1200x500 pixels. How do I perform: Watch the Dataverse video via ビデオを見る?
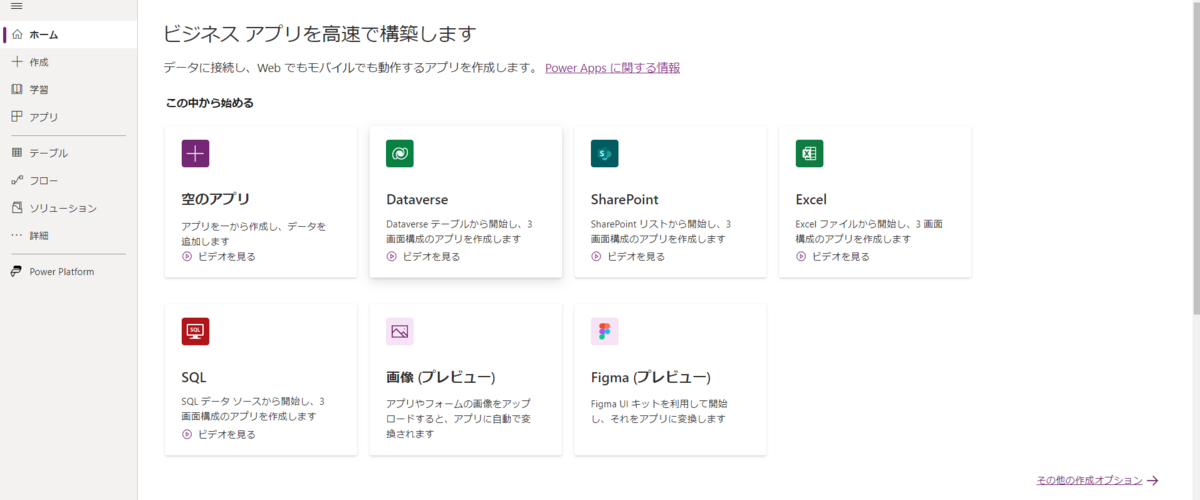pos(431,256)
